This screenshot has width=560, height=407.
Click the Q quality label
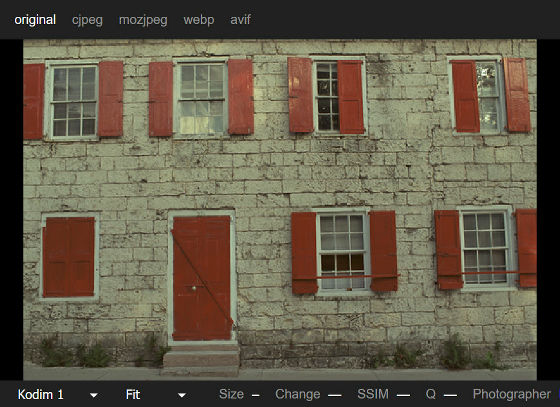click(430, 394)
